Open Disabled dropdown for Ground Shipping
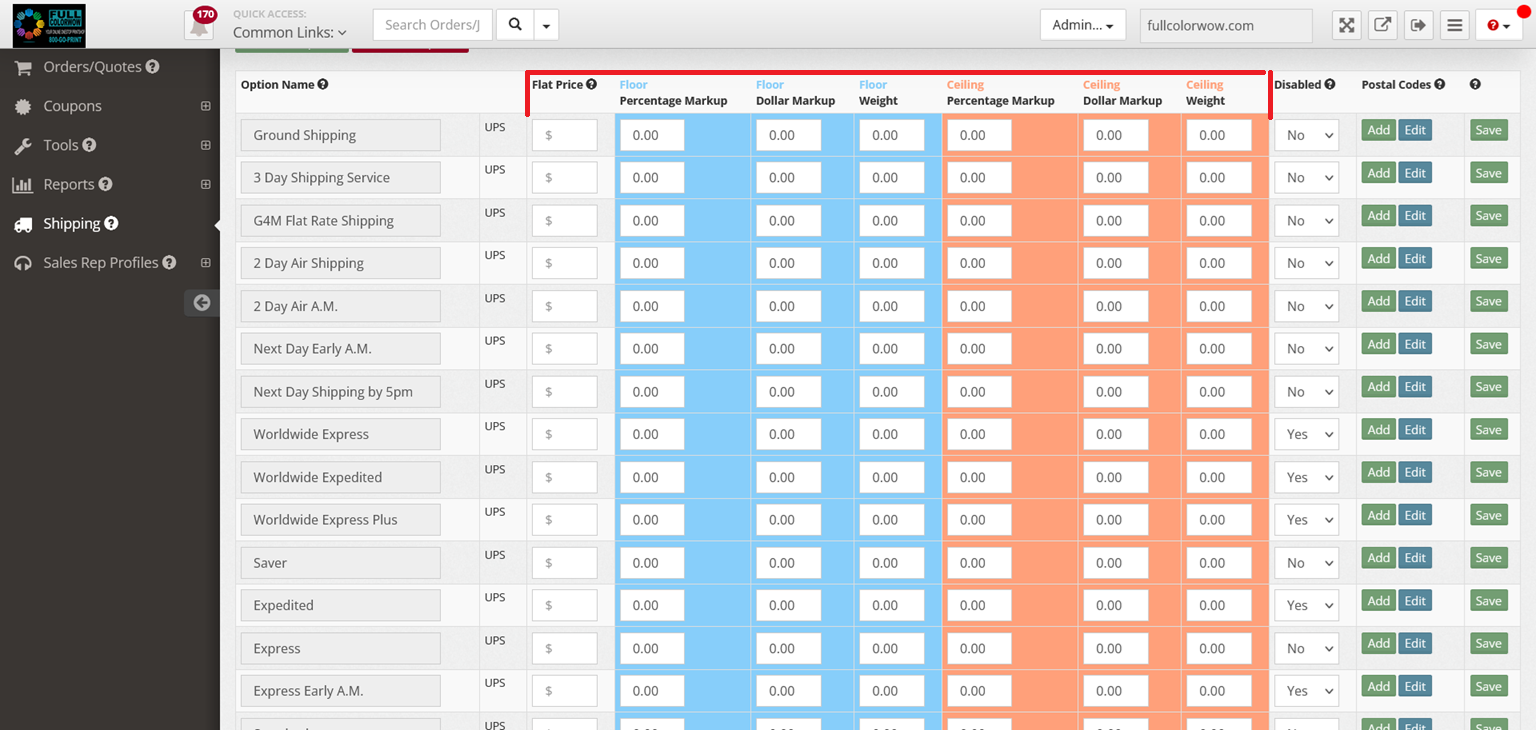This screenshot has height=730, width=1536. click(1306, 135)
